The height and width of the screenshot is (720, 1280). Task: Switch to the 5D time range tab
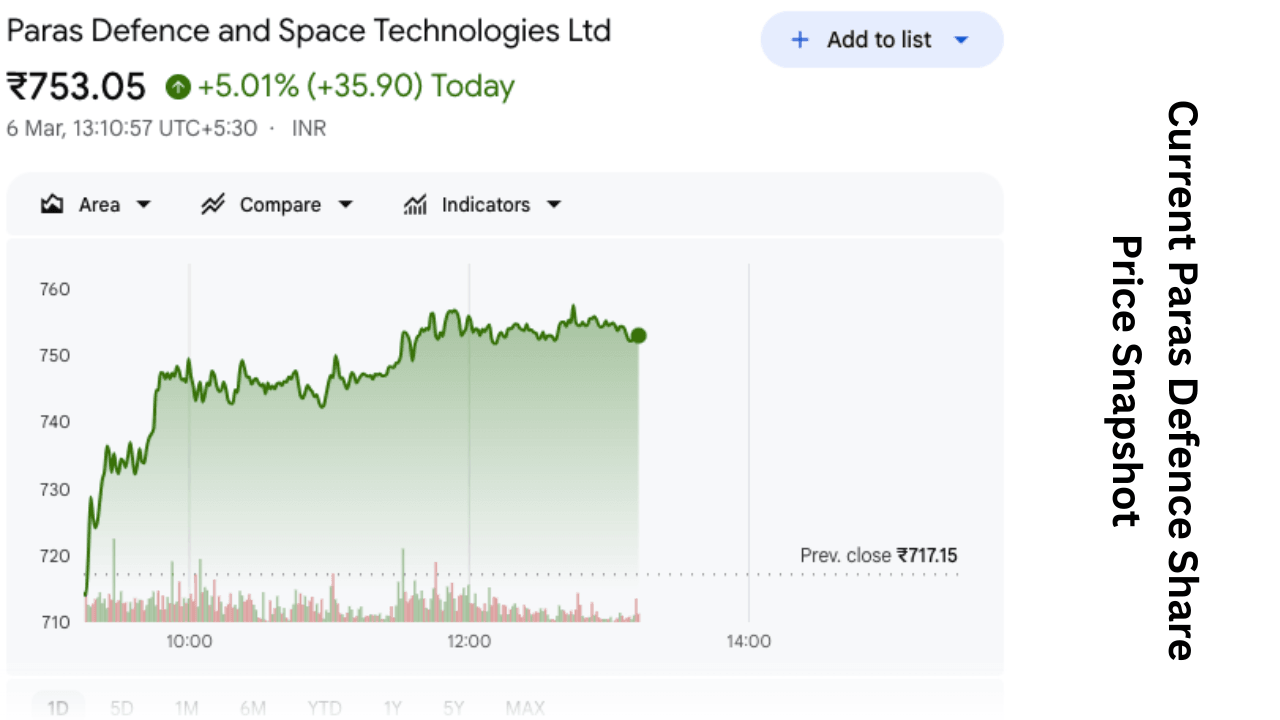click(122, 709)
